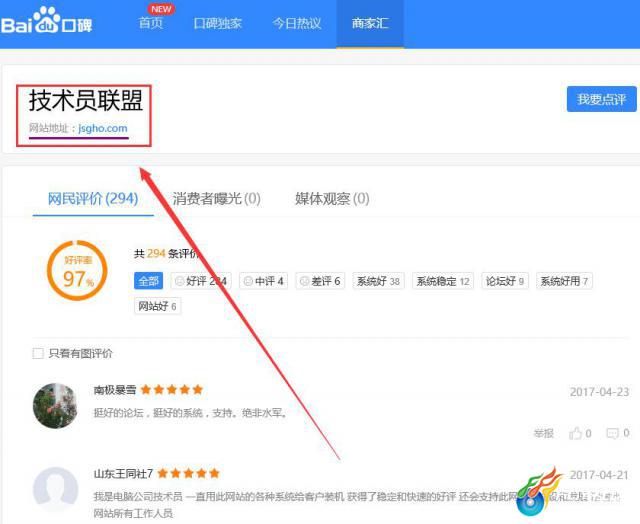Click the 97% 好评率 circle indicator
Screen dimensions: 640x524
tap(77, 271)
